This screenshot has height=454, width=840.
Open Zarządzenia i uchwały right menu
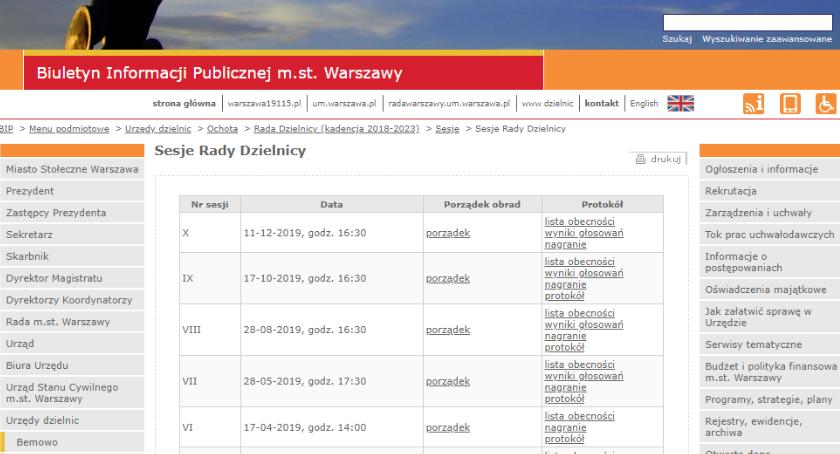point(770,213)
